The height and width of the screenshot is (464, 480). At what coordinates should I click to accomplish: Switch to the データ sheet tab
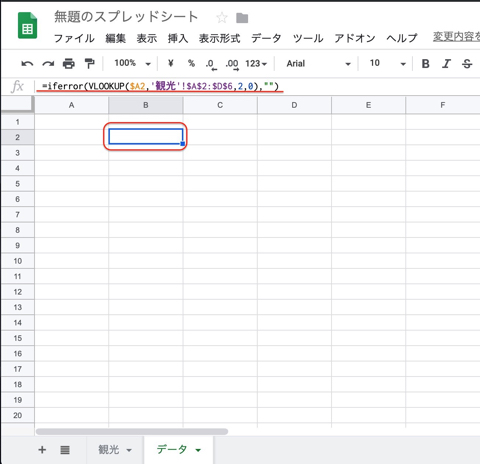pos(172,450)
